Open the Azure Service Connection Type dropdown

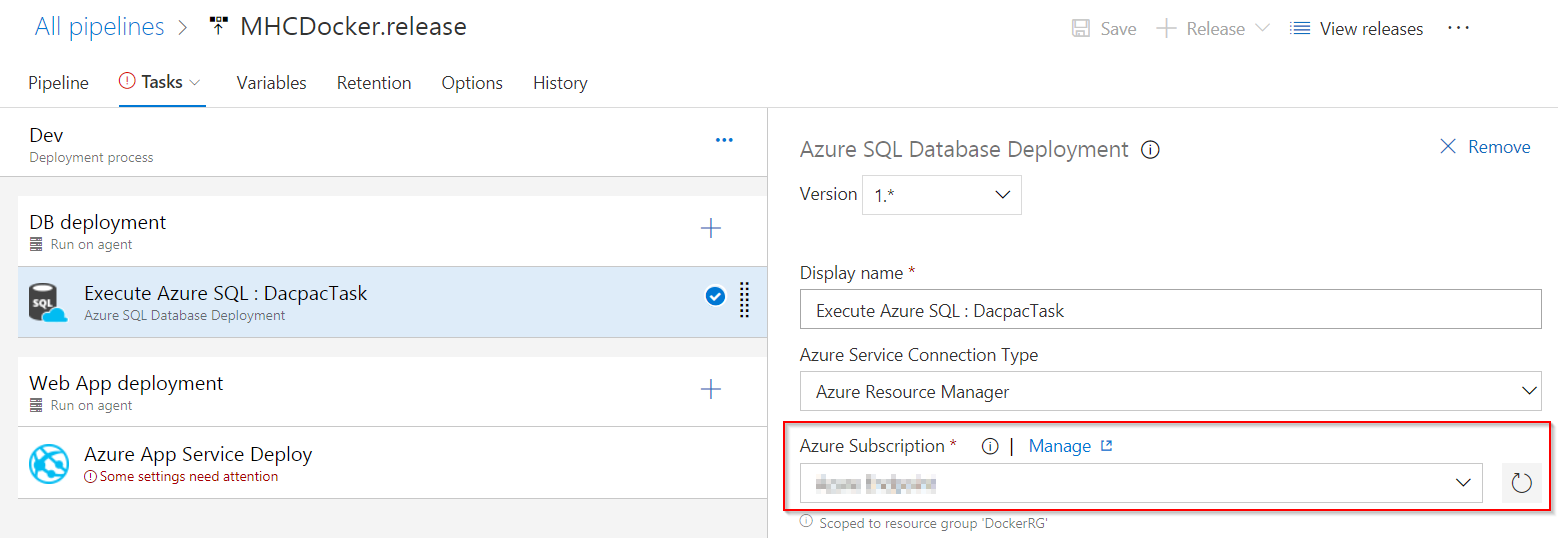tap(1171, 391)
